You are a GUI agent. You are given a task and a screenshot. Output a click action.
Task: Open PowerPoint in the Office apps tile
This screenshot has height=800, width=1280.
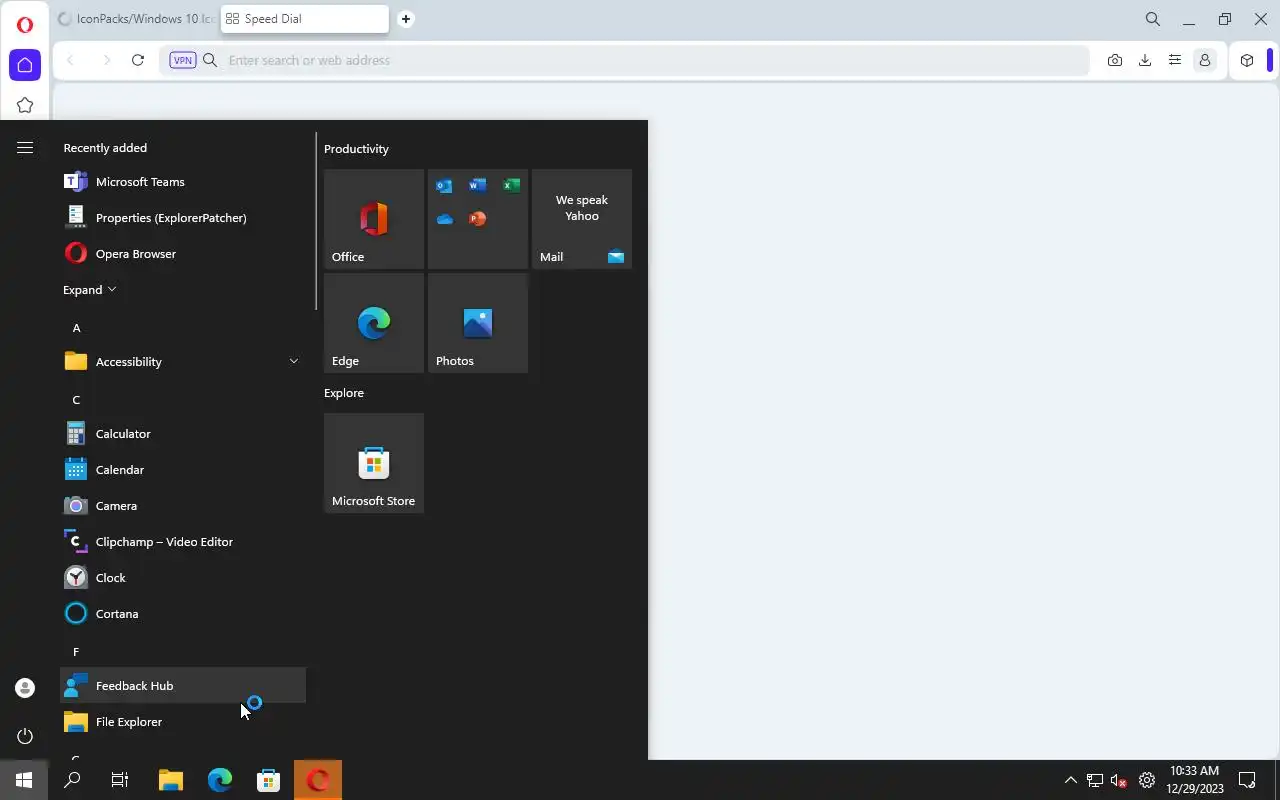click(477, 219)
